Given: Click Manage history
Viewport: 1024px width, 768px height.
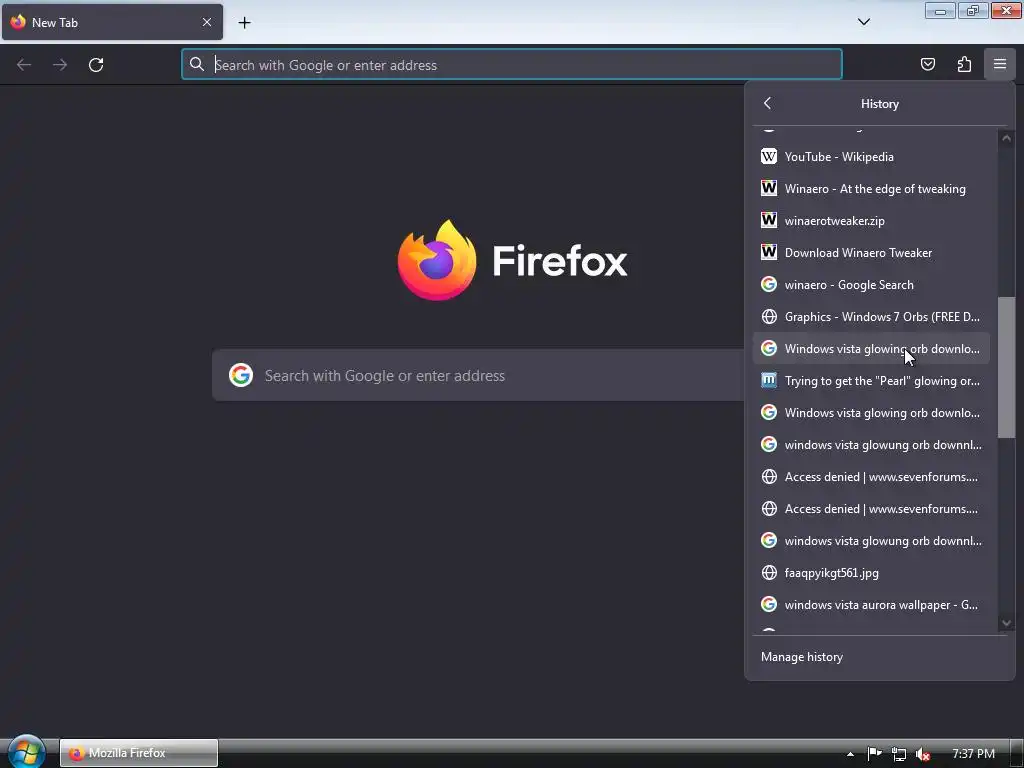Looking at the screenshot, I should [801, 657].
